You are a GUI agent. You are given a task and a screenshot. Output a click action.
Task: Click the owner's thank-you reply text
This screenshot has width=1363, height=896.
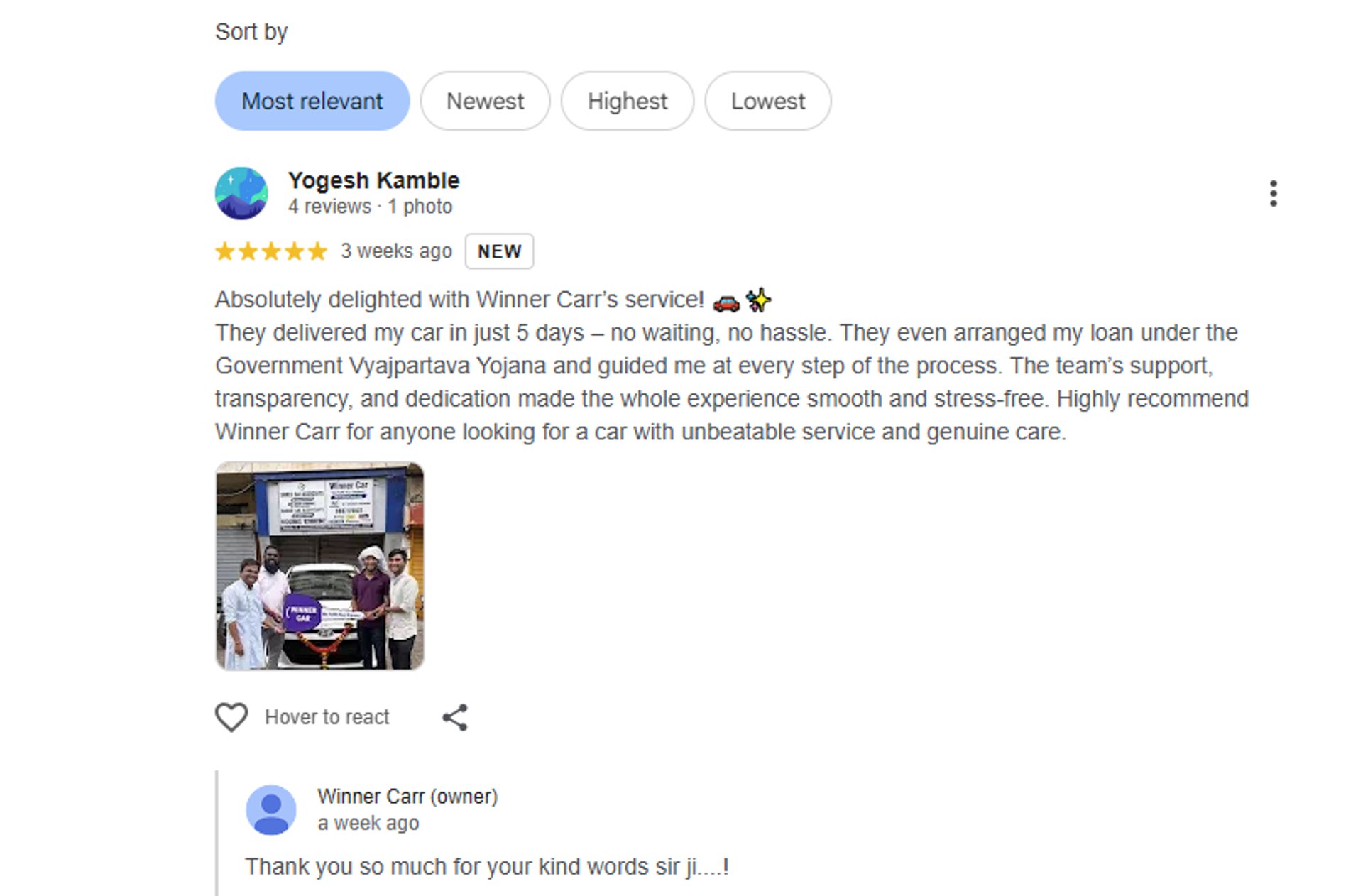487,867
